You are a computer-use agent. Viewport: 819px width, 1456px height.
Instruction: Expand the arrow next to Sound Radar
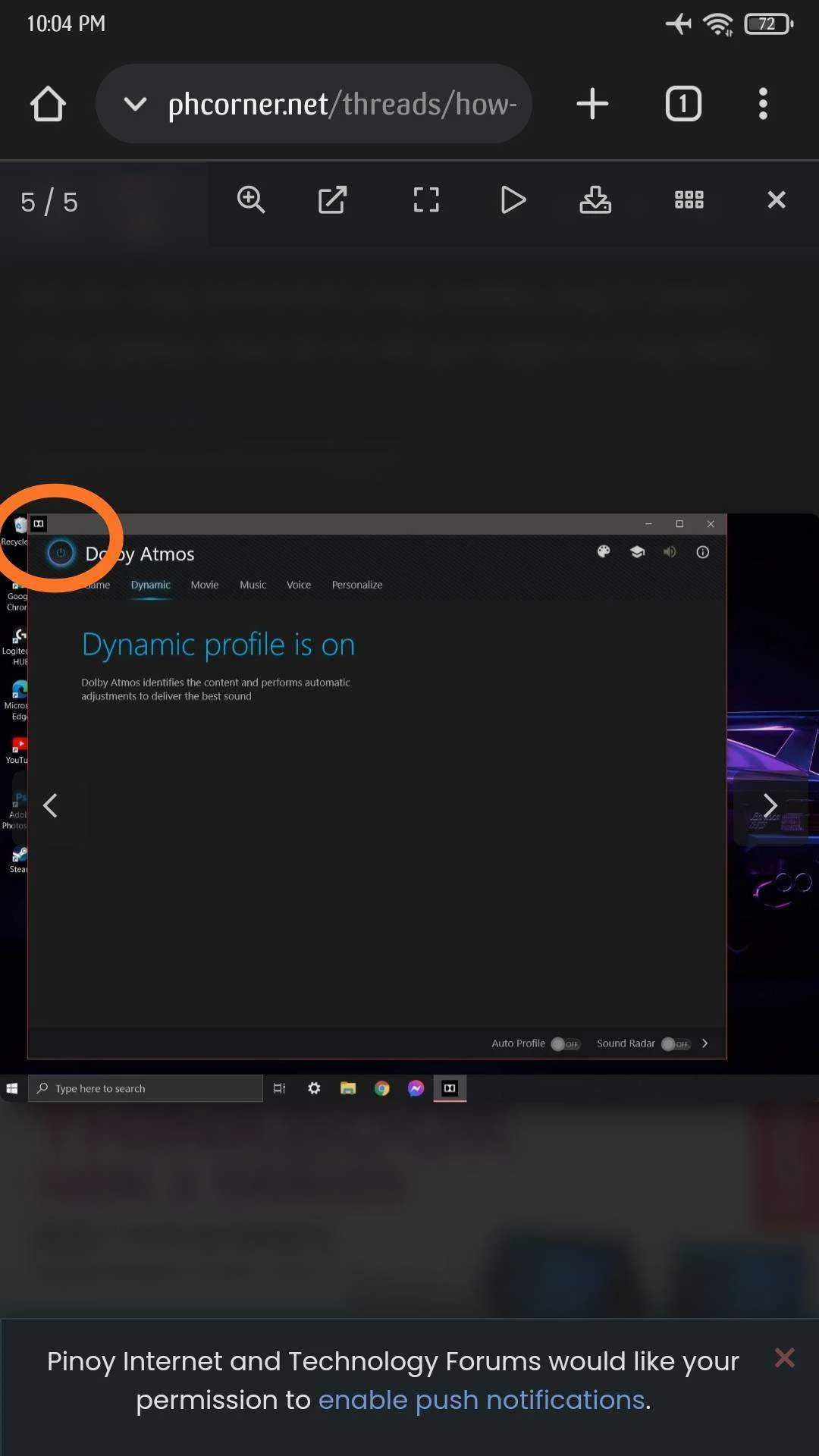coord(705,1043)
